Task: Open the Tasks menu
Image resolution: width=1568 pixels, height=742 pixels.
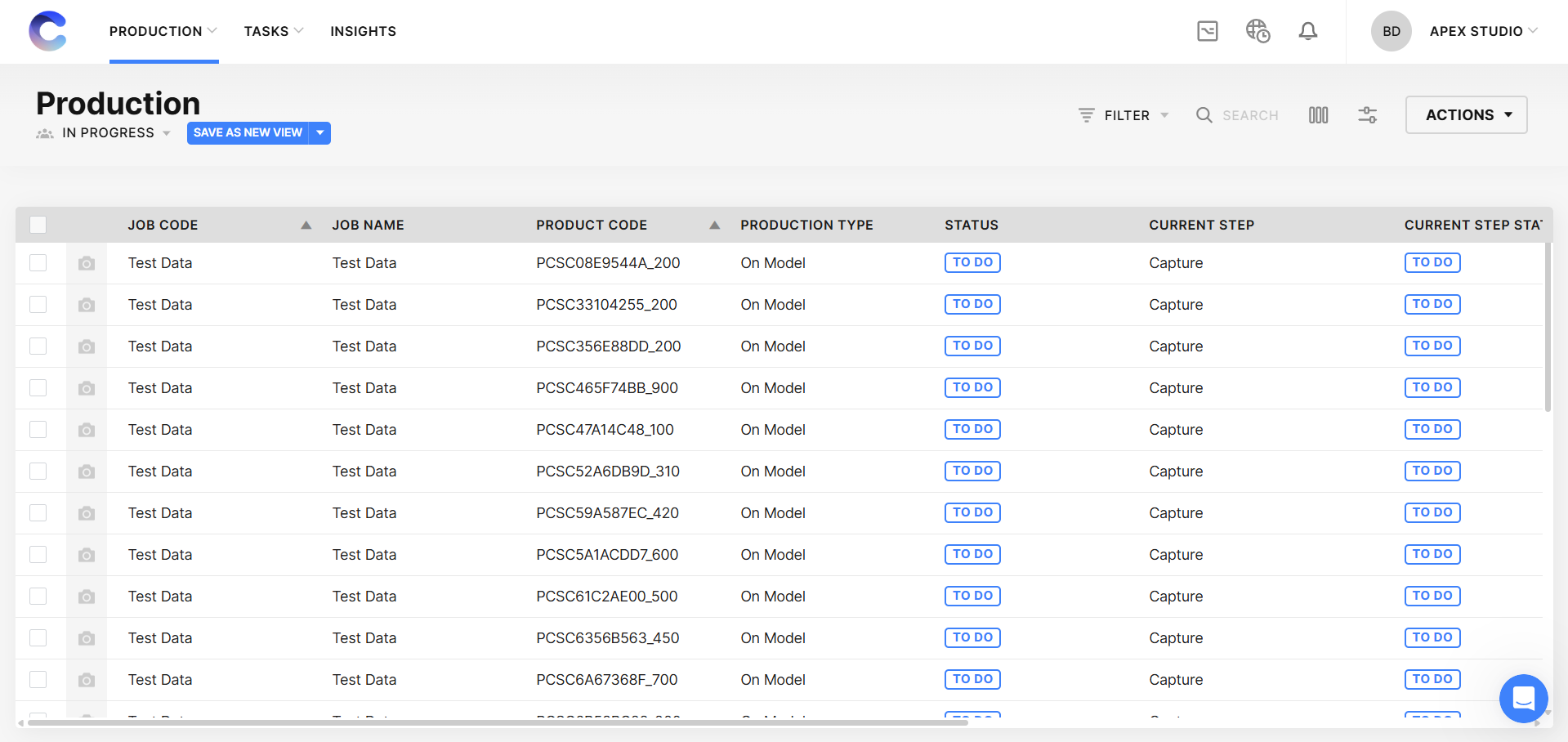Action: pyautogui.click(x=273, y=31)
